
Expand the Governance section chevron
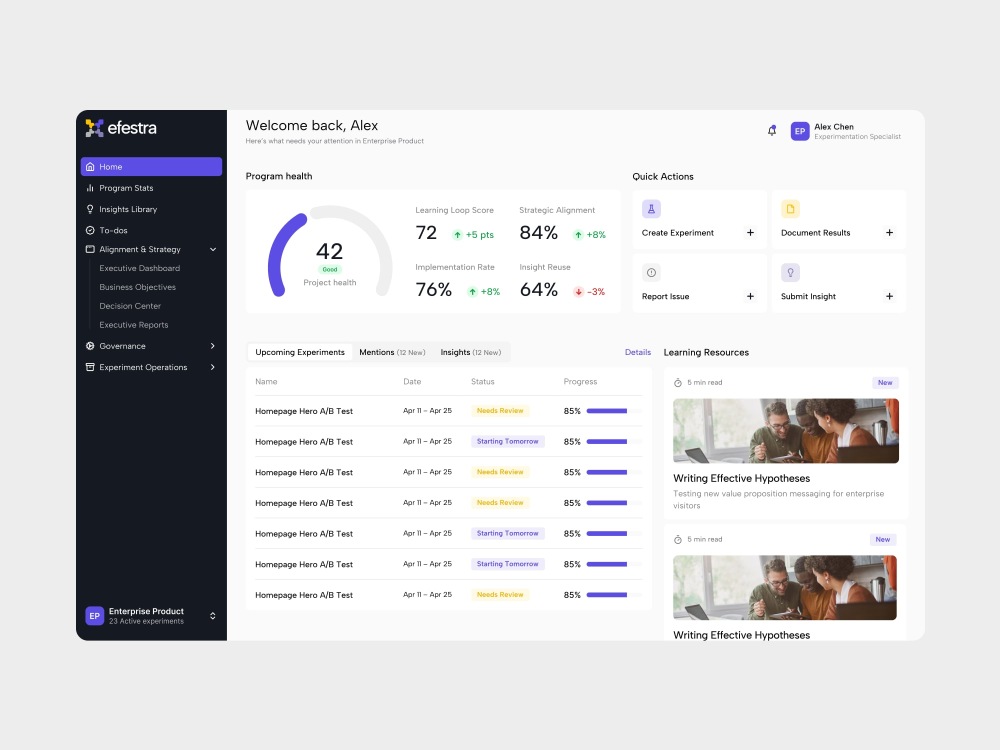tap(213, 346)
